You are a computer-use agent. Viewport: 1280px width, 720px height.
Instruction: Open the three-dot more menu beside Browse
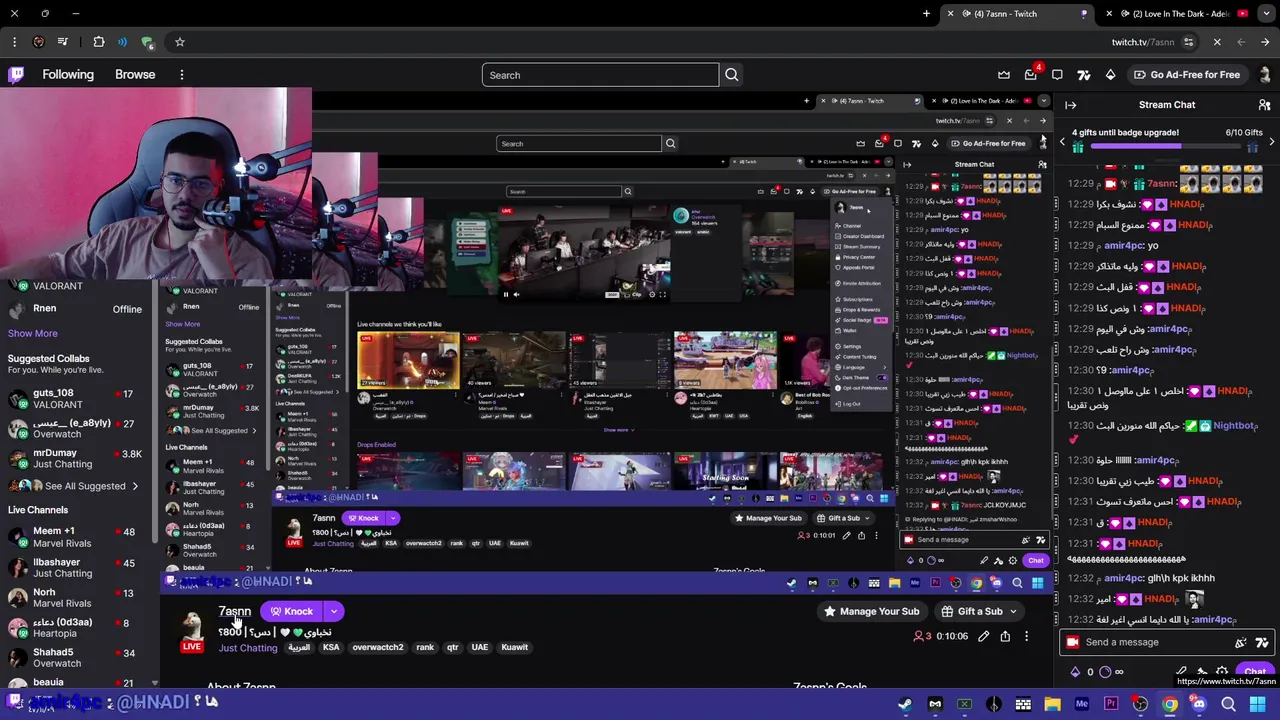[x=182, y=75]
